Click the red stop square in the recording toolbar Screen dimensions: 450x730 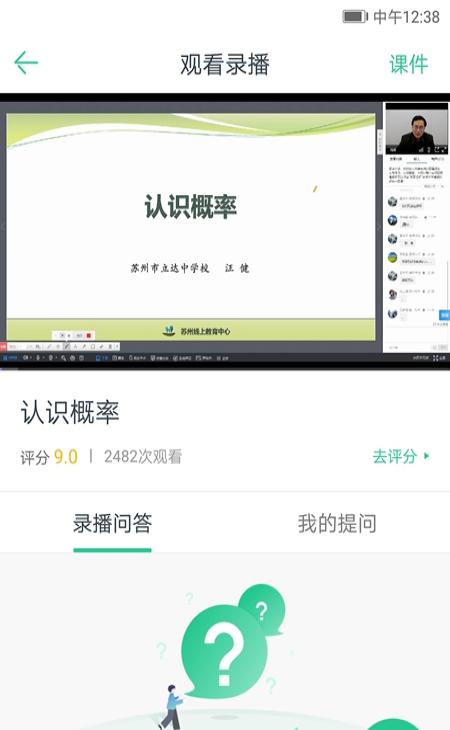click(x=88, y=335)
